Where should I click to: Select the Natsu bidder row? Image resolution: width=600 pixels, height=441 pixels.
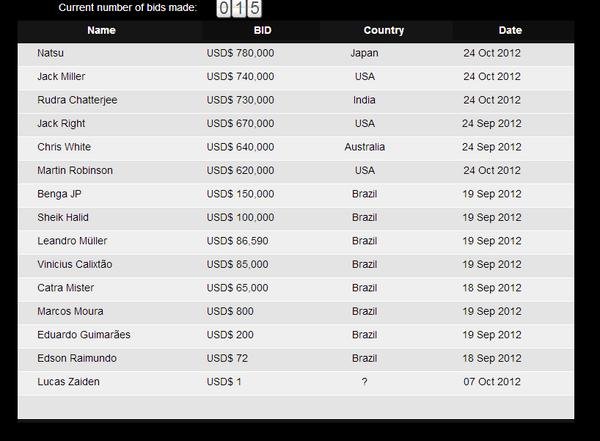point(50,53)
